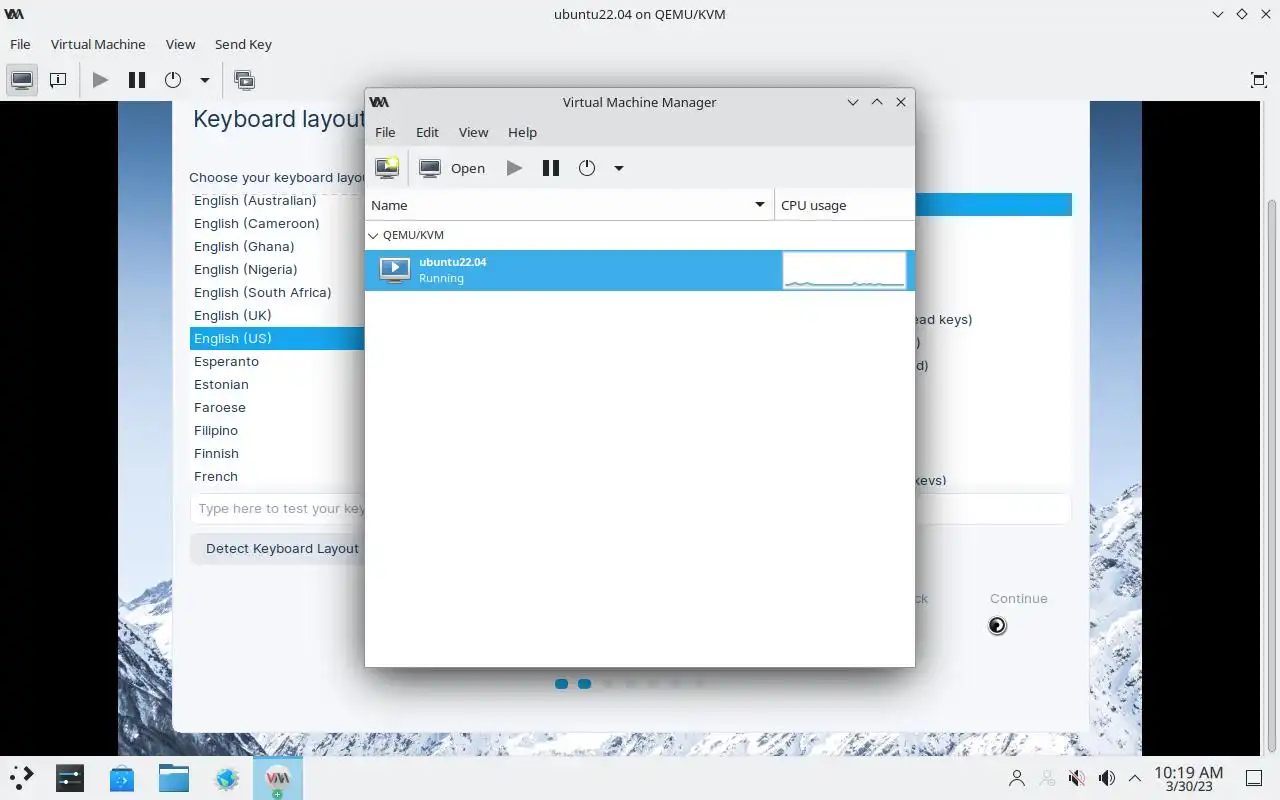Click the CPU usage graph for ubuntu22.04
1280x800 pixels.
pyautogui.click(x=844, y=270)
